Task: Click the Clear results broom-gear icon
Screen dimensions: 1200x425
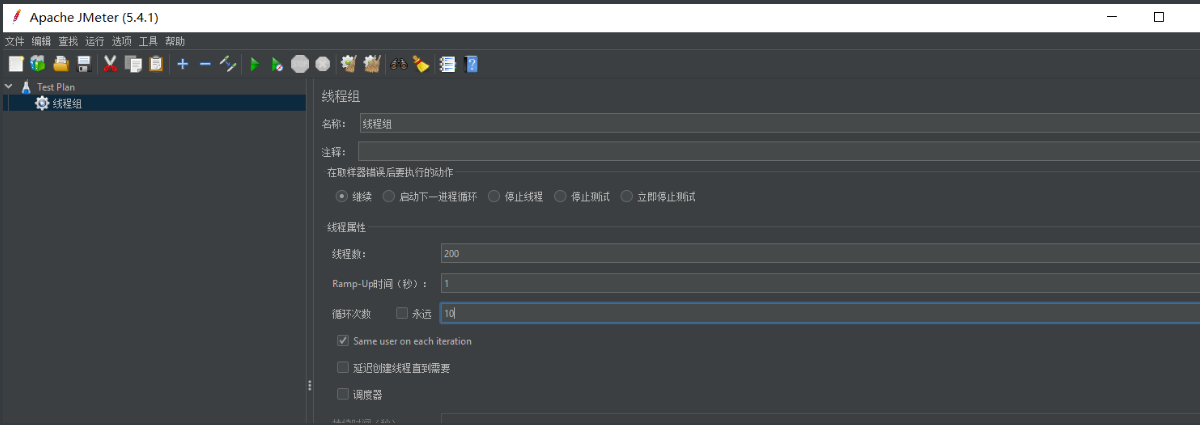Action: (x=349, y=64)
